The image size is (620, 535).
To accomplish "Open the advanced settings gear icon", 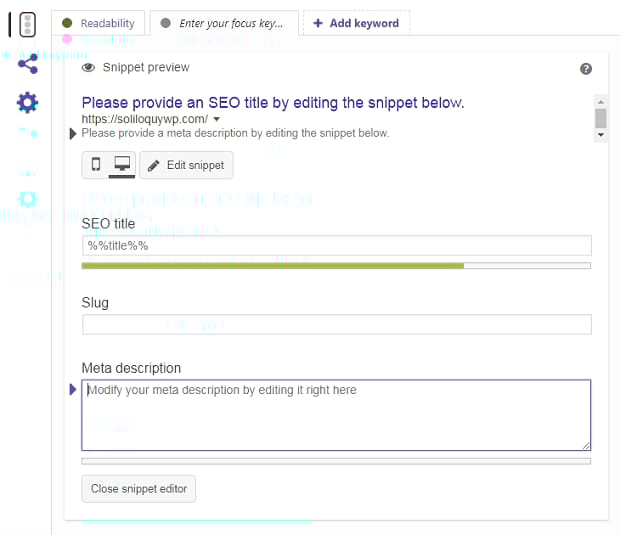I will click(x=27, y=101).
